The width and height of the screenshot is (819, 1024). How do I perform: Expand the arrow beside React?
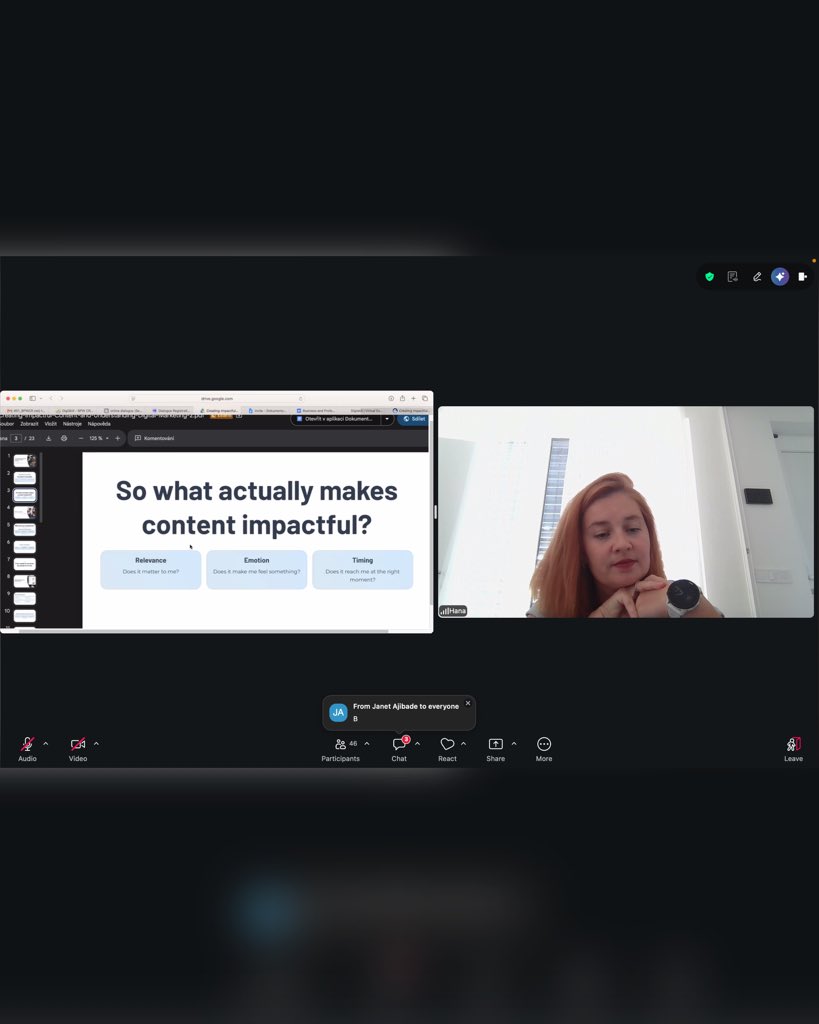tap(464, 744)
